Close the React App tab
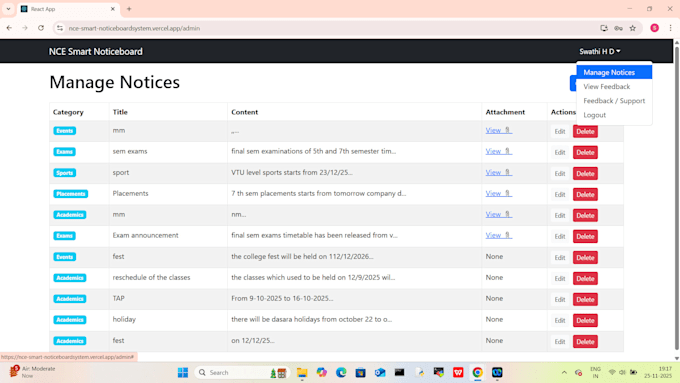The width and height of the screenshot is (680, 383). (113, 9)
